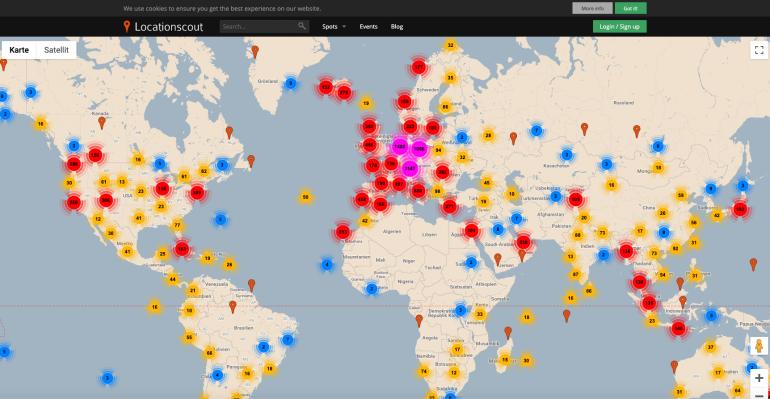Accept cookies with Got it button
Screen dimensions: 770x399
pos(631,8)
